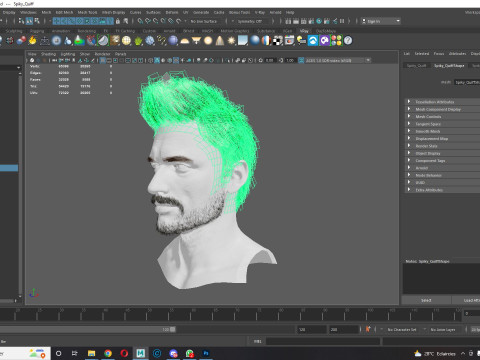Click the mesh name input field
The image size is (480, 360).
point(467,82)
